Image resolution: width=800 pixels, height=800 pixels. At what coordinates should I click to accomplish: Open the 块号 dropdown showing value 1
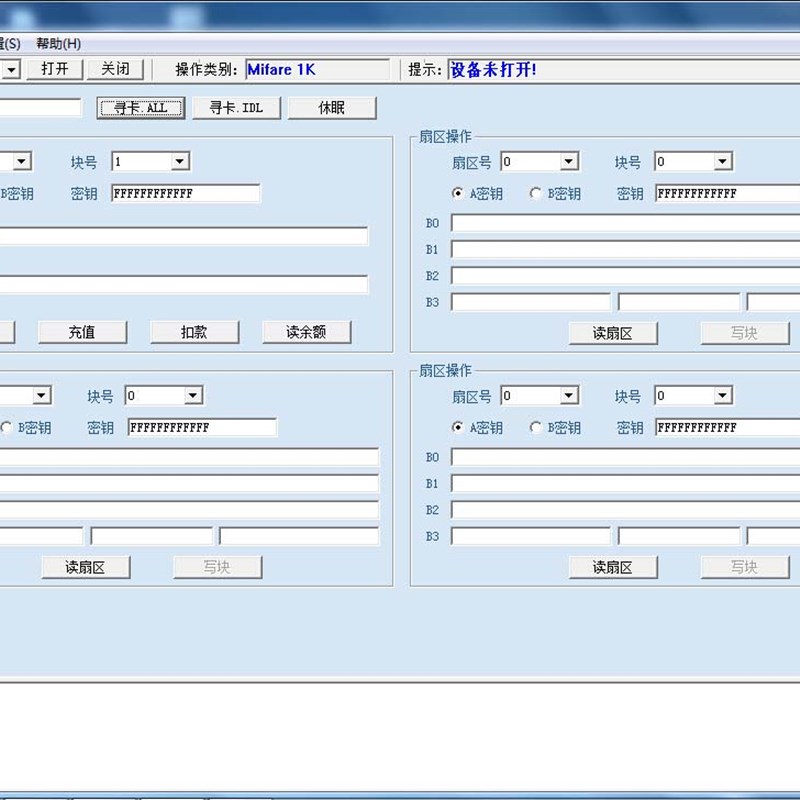(x=177, y=161)
